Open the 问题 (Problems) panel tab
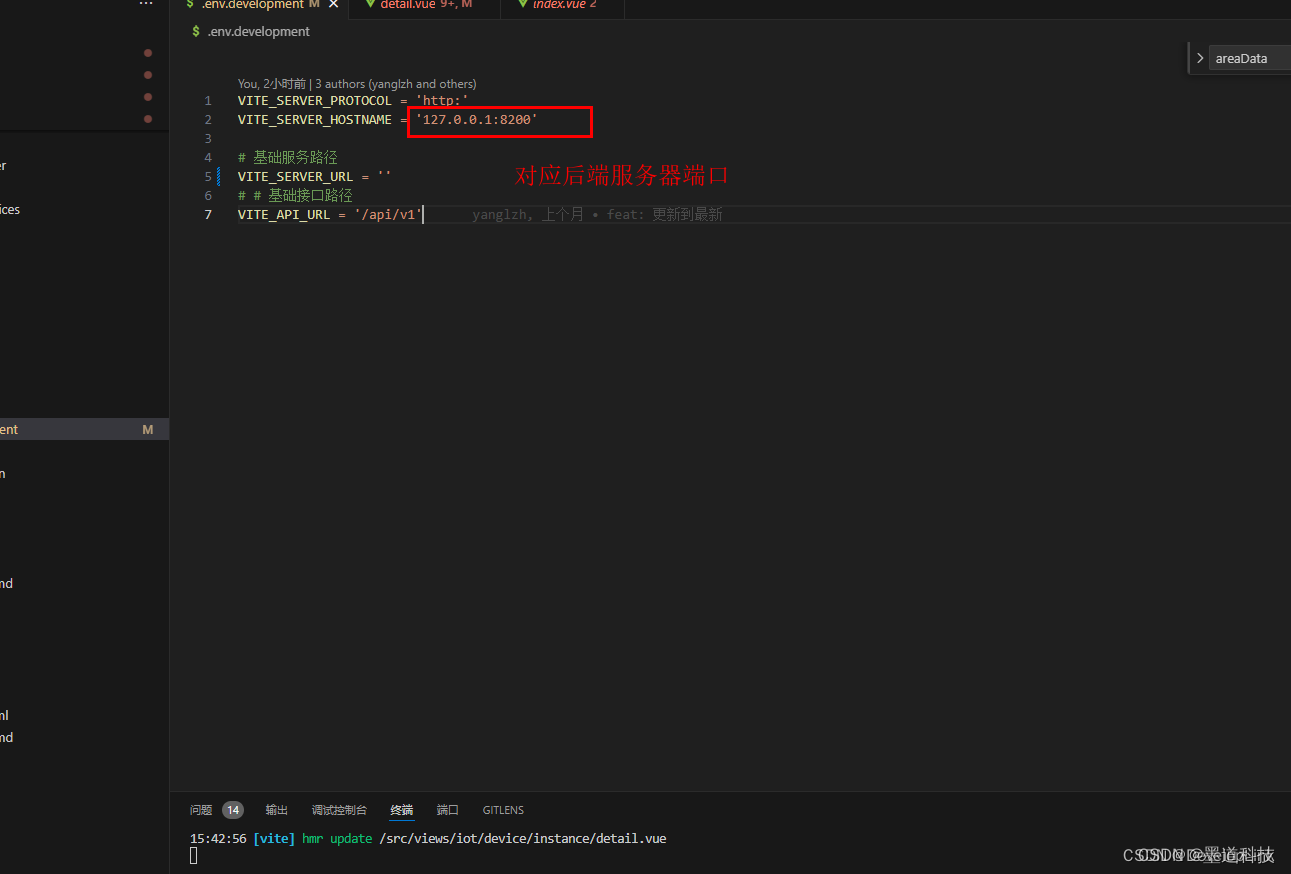Image resolution: width=1291 pixels, height=874 pixels. [201, 810]
